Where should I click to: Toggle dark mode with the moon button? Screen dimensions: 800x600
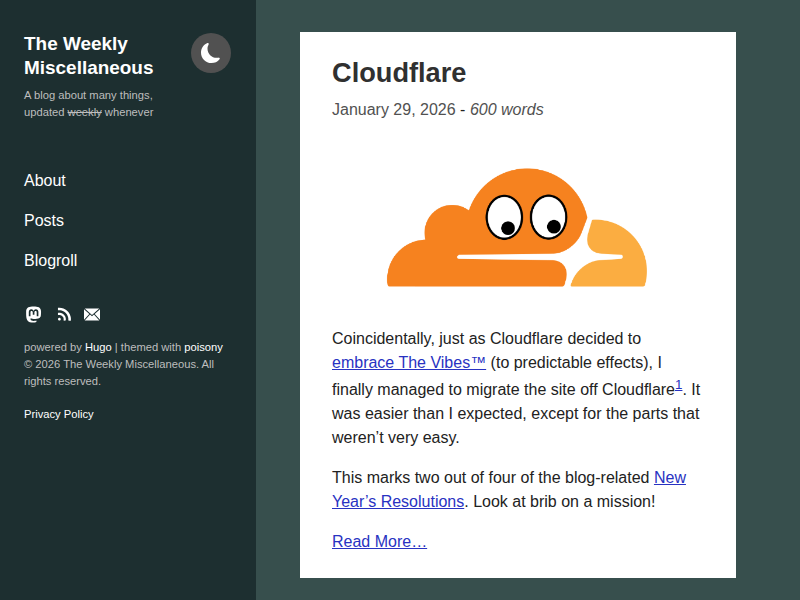211,53
